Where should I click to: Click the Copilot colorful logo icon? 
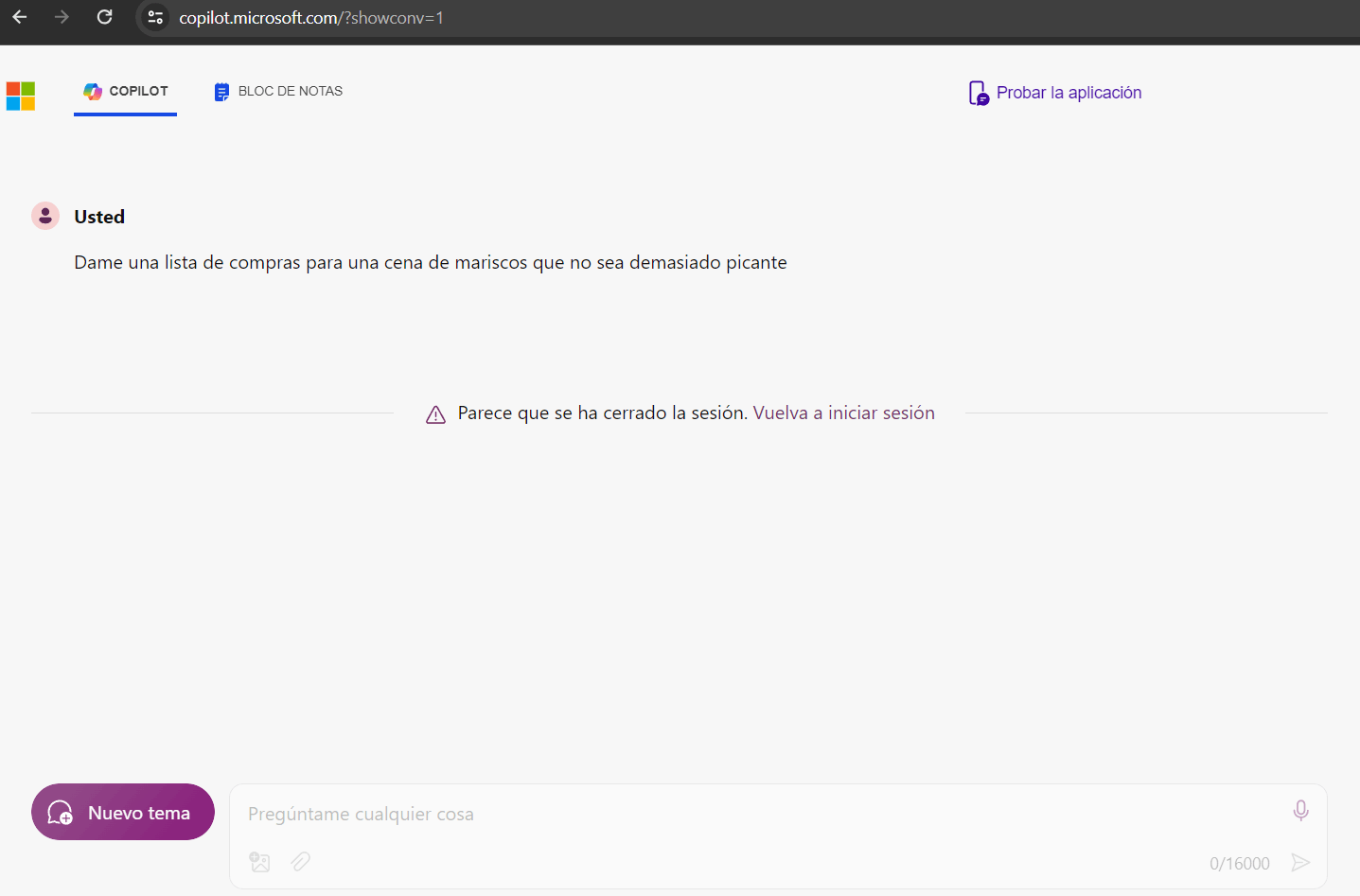pos(93,91)
